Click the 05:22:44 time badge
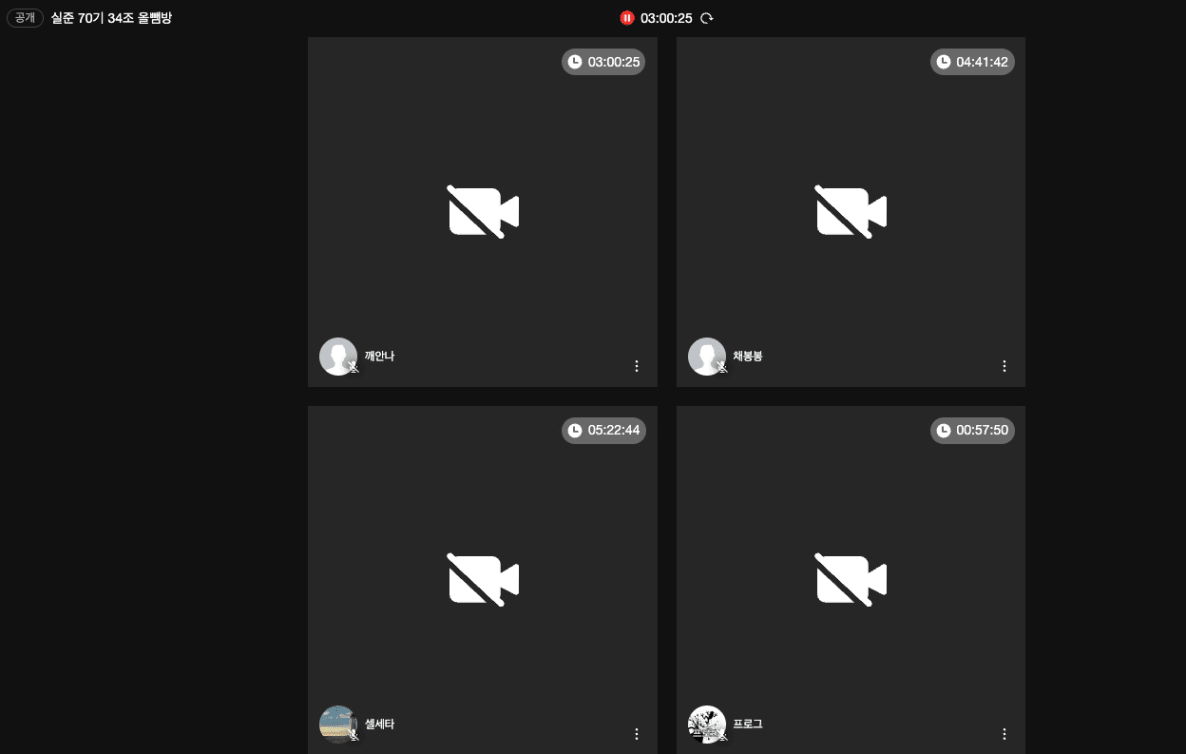The image size is (1186, 754). (604, 430)
